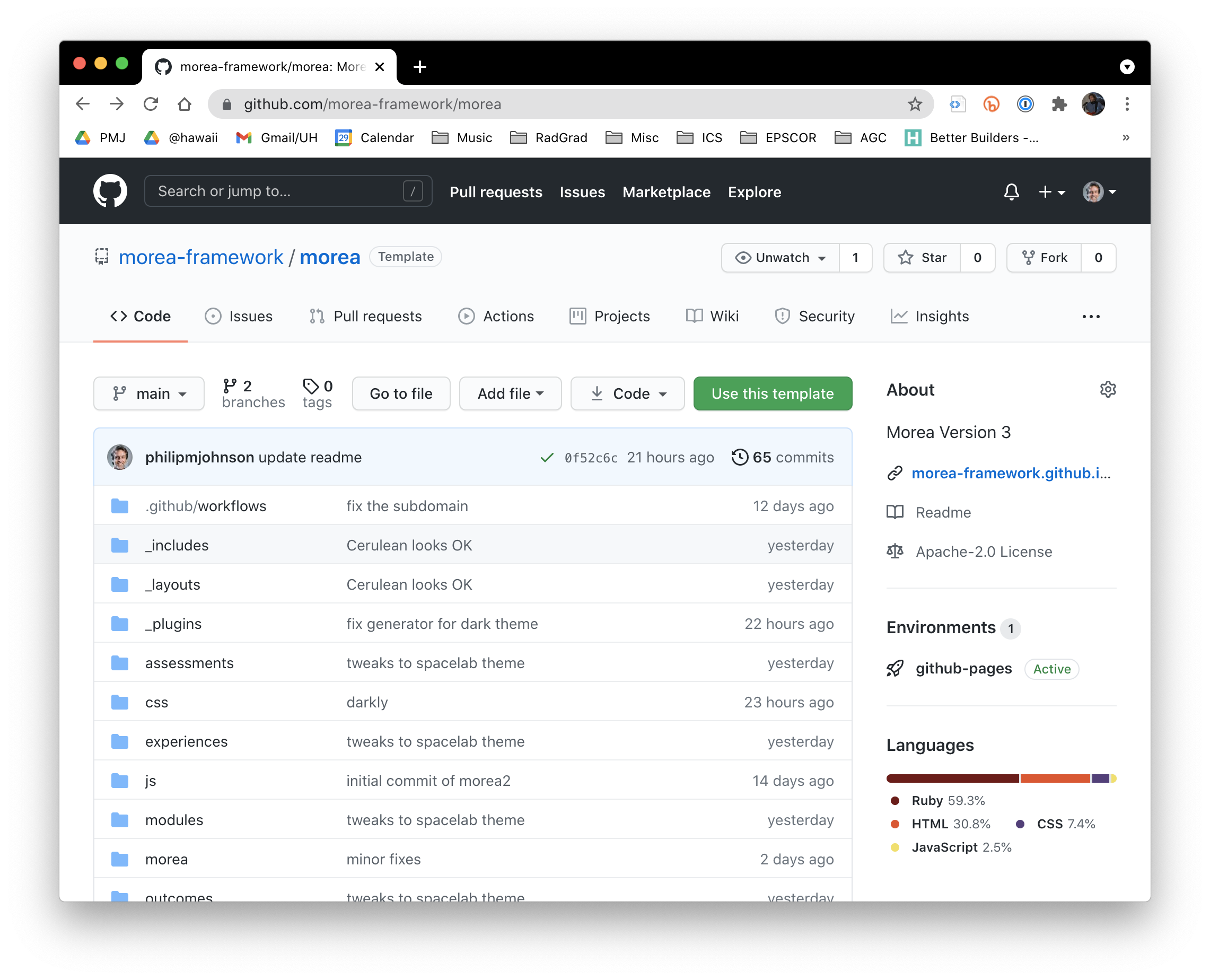Click the Ruby segment of language bar
The width and height of the screenshot is (1210, 980).
tap(953, 778)
